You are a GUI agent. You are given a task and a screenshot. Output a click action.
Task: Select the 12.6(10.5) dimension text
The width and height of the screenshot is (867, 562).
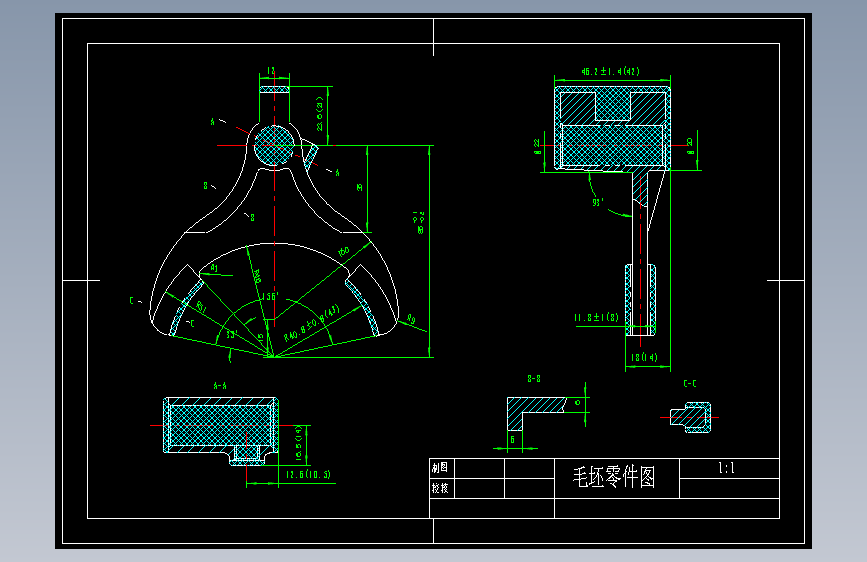coord(308,475)
